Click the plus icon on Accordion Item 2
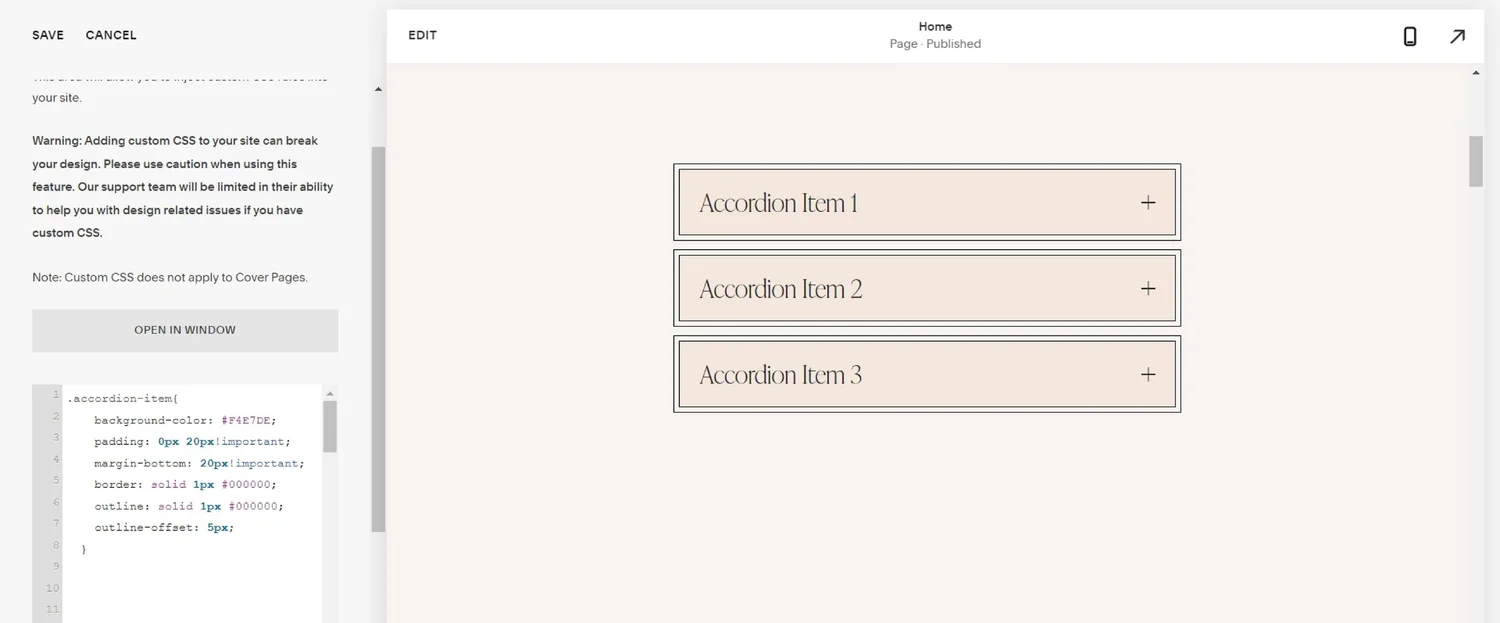Image resolution: width=1500 pixels, height=623 pixels. (1147, 288)
